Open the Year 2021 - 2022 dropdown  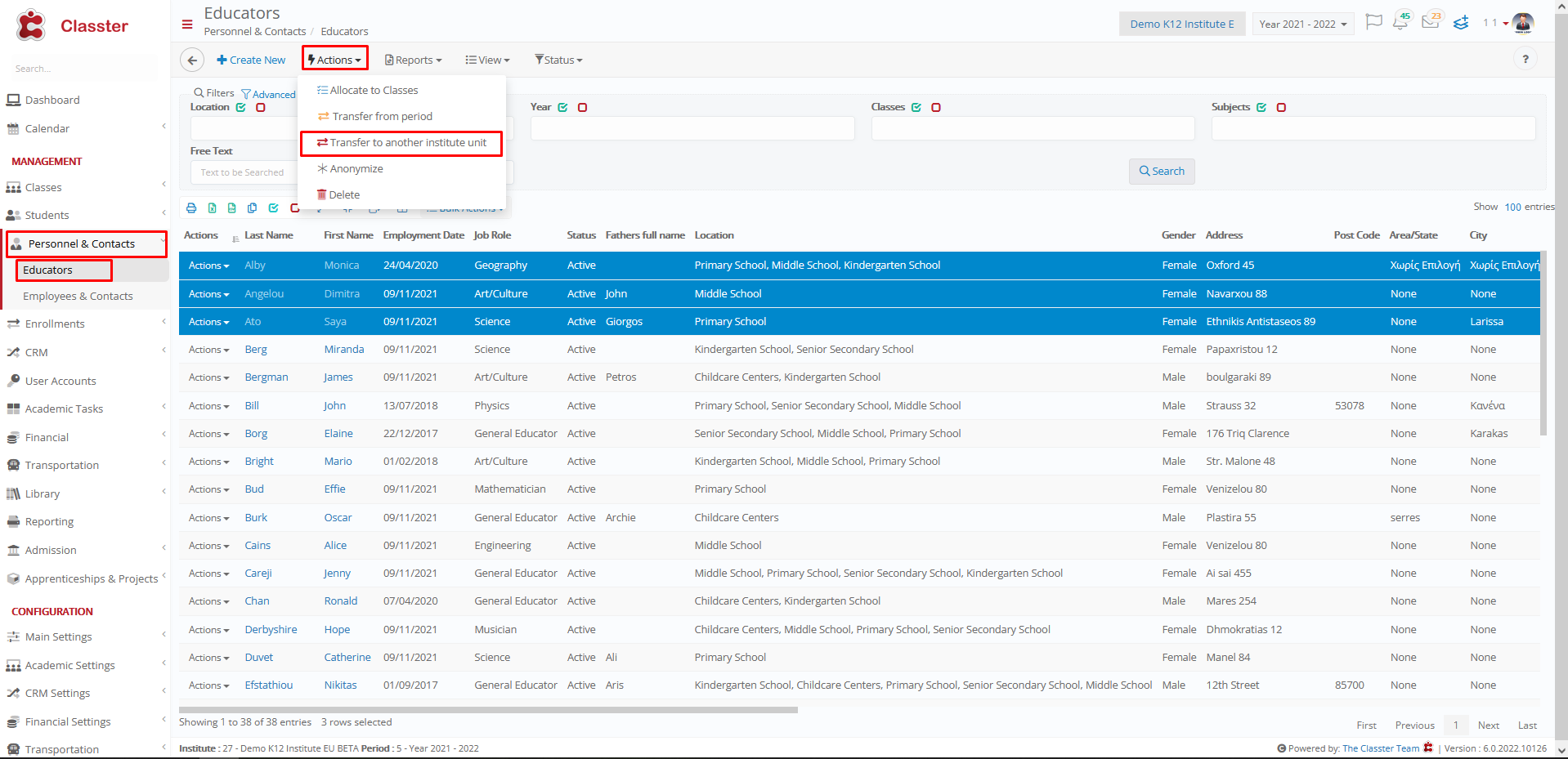[x=1303, y=24]
